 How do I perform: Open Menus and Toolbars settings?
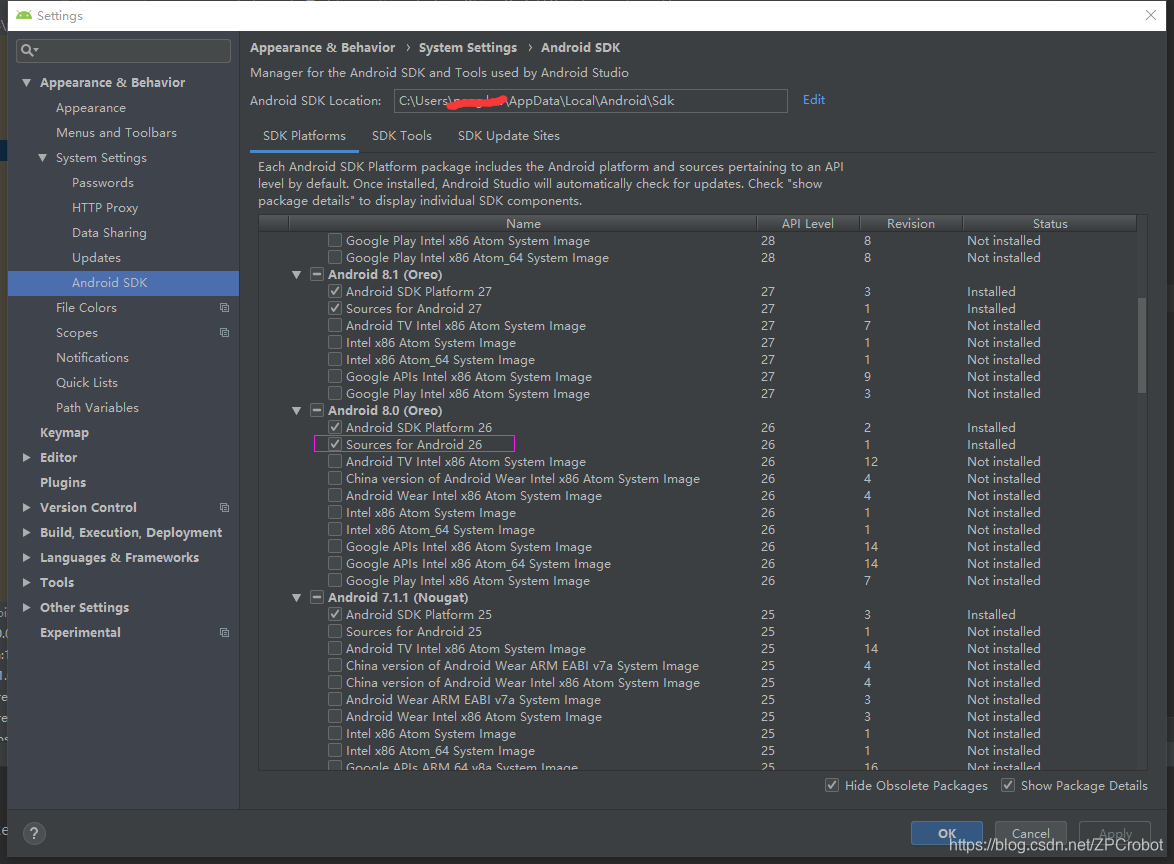point(116,133)
